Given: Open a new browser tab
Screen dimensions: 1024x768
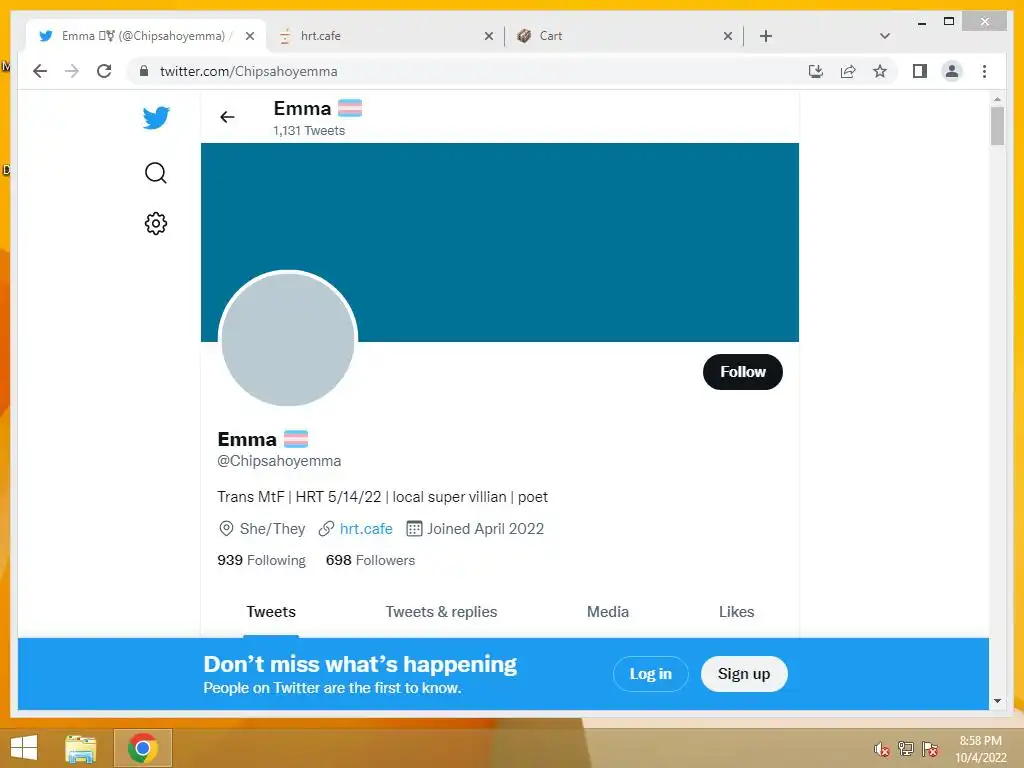Looking at the screenshot, I should (766, 36).
